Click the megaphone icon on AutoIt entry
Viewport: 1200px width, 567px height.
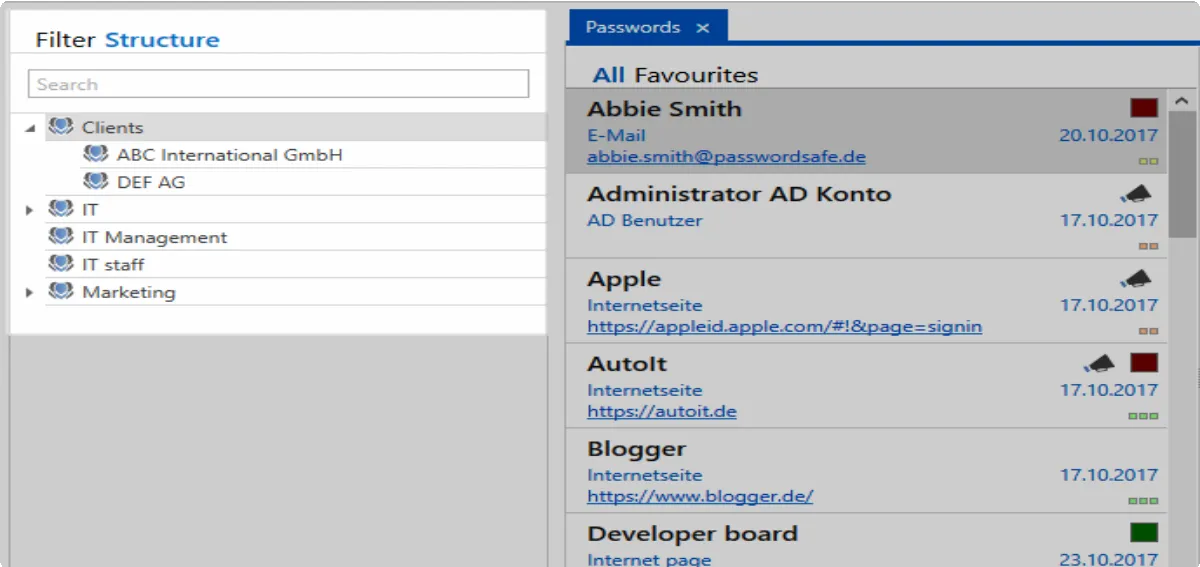(x=1099, y=364)
